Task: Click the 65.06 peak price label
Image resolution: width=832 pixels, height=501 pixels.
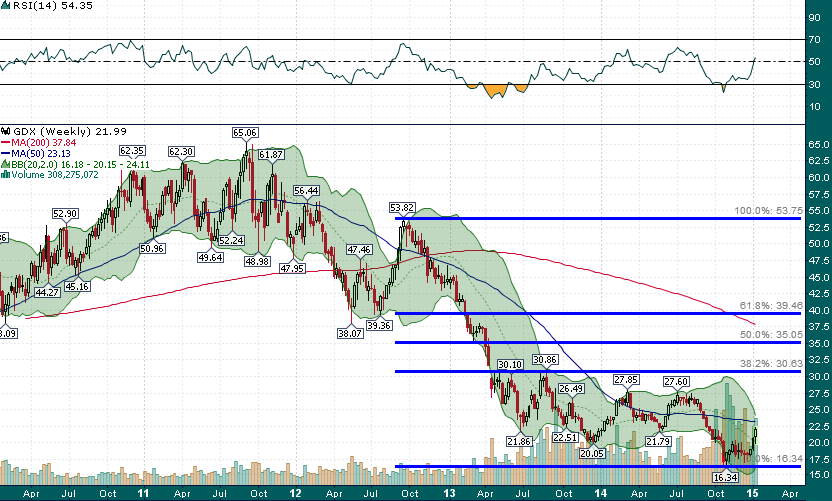Action: coord(245,133)
